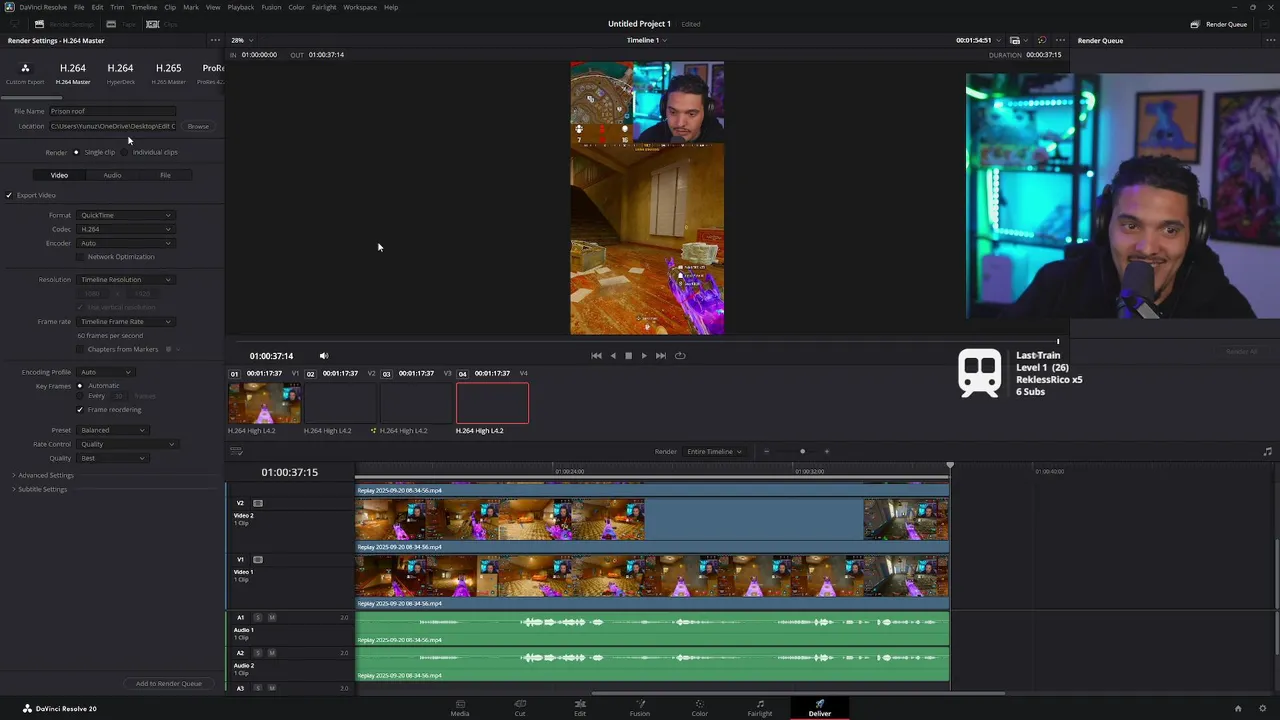Open the Quality dropdown showing Best
This screenshot has height=720, width=1280.
coord(112,458)
